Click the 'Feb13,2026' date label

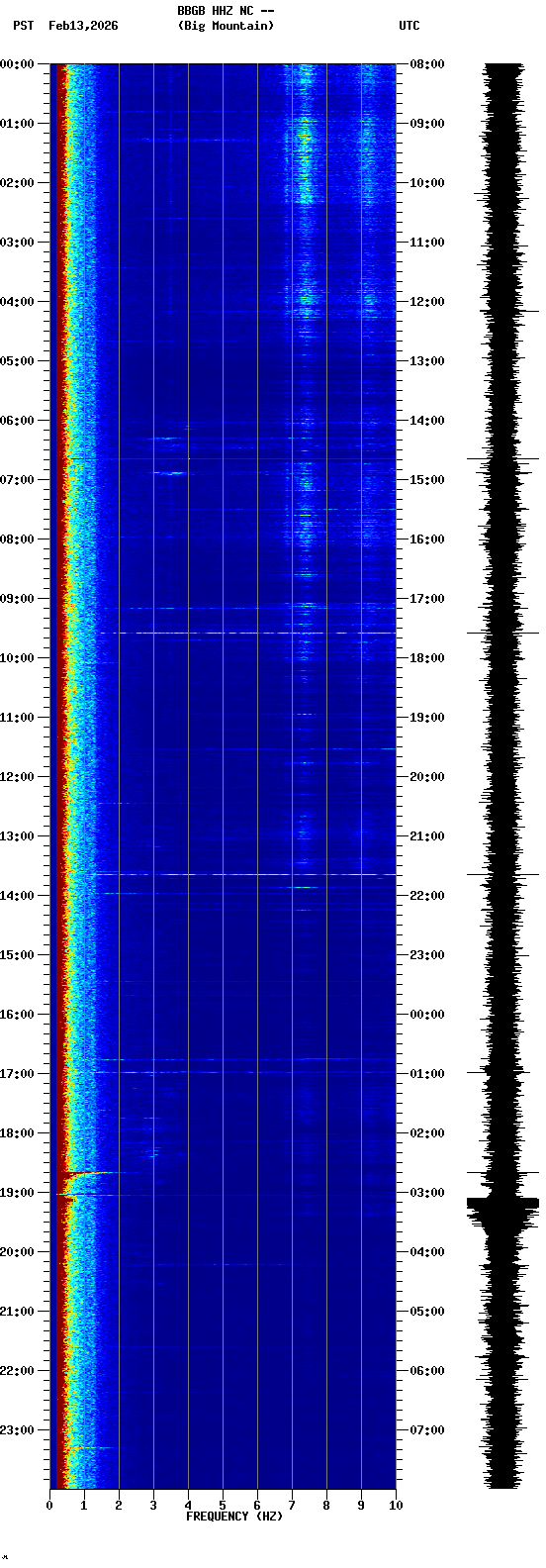[x=83, y=26]
